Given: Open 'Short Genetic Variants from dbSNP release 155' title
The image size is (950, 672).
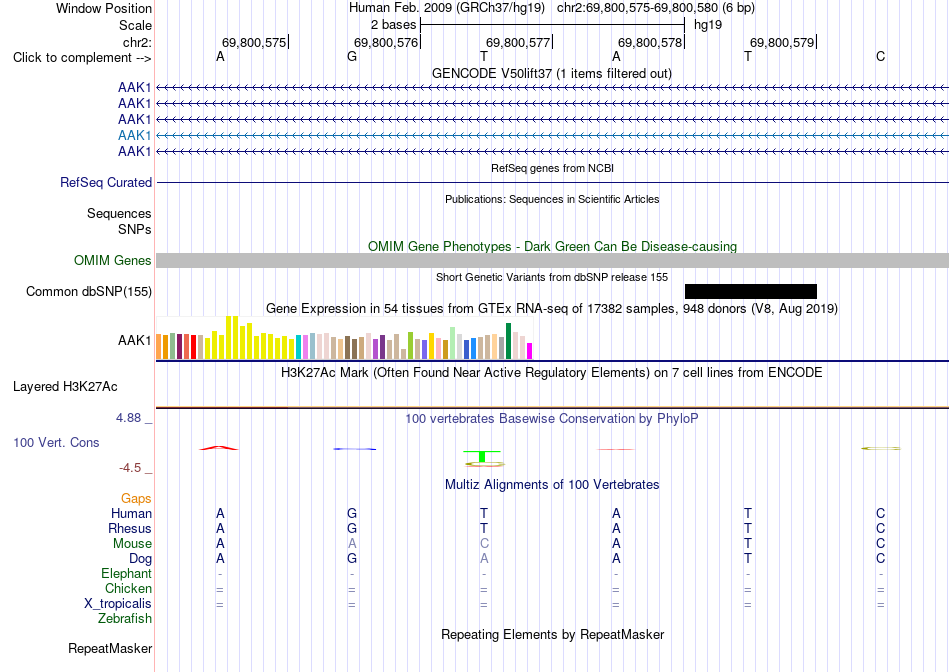Looking at the screenshot, I should pos(552,278).
